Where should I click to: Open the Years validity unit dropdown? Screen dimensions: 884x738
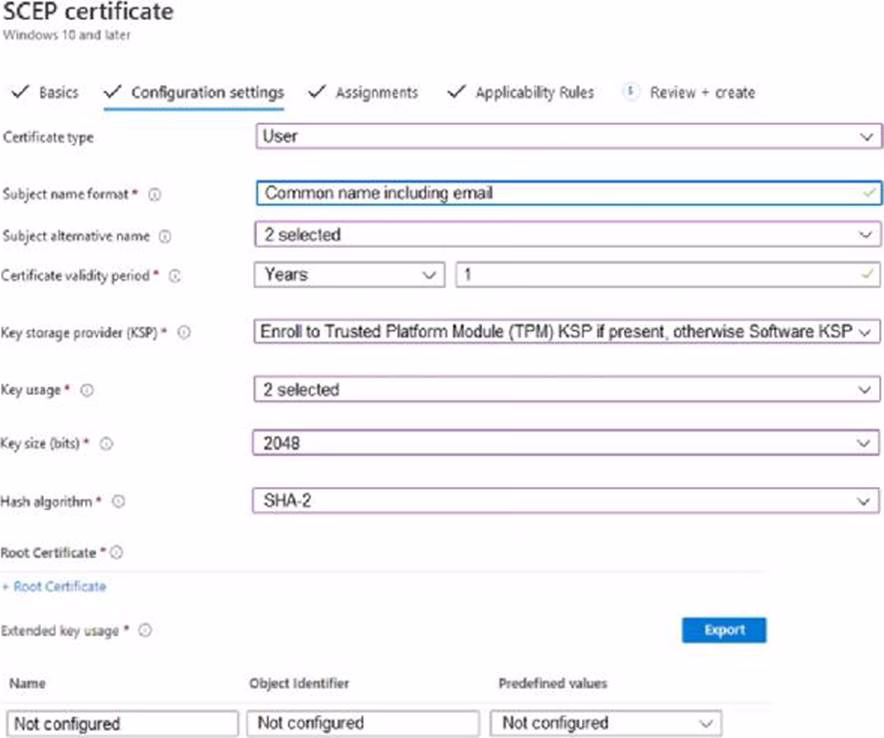[350, 275]
